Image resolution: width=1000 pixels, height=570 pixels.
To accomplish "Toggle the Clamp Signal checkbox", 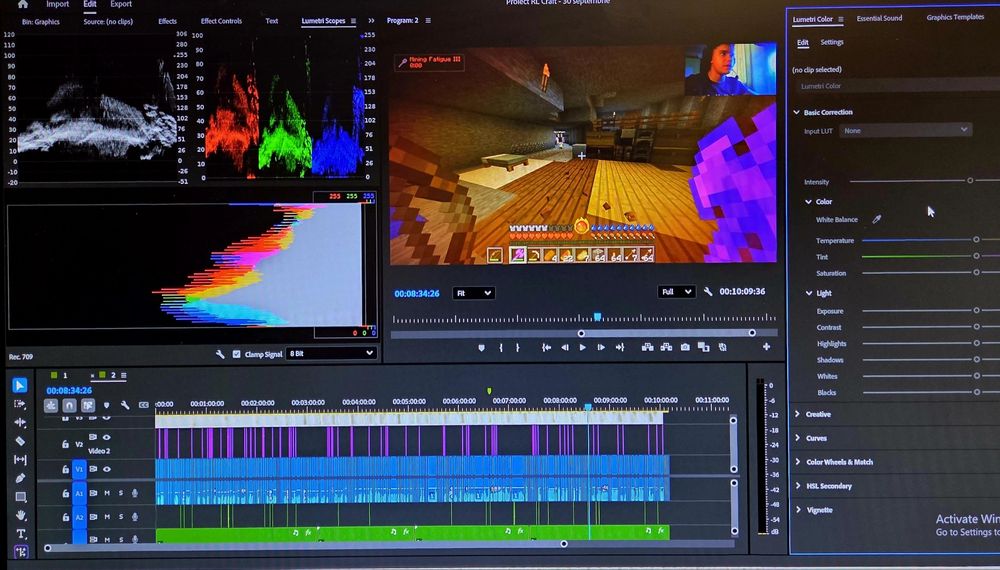I will coord(237,354).
